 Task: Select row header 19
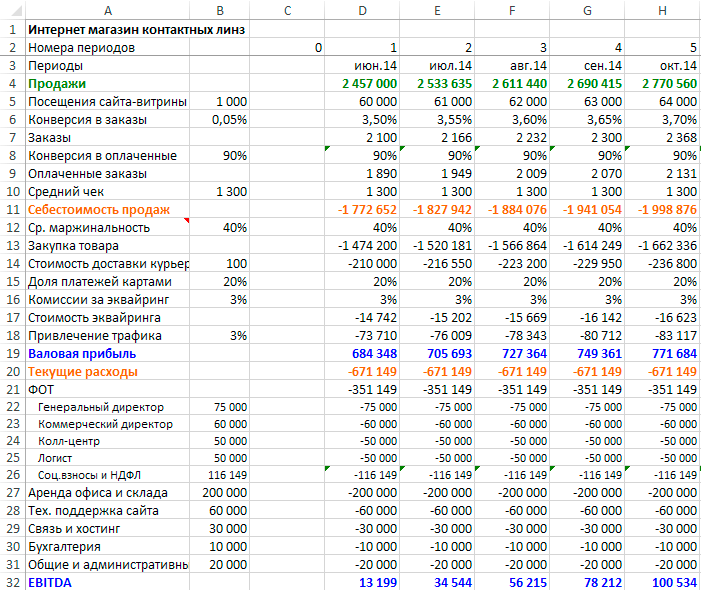pos(12,353)
